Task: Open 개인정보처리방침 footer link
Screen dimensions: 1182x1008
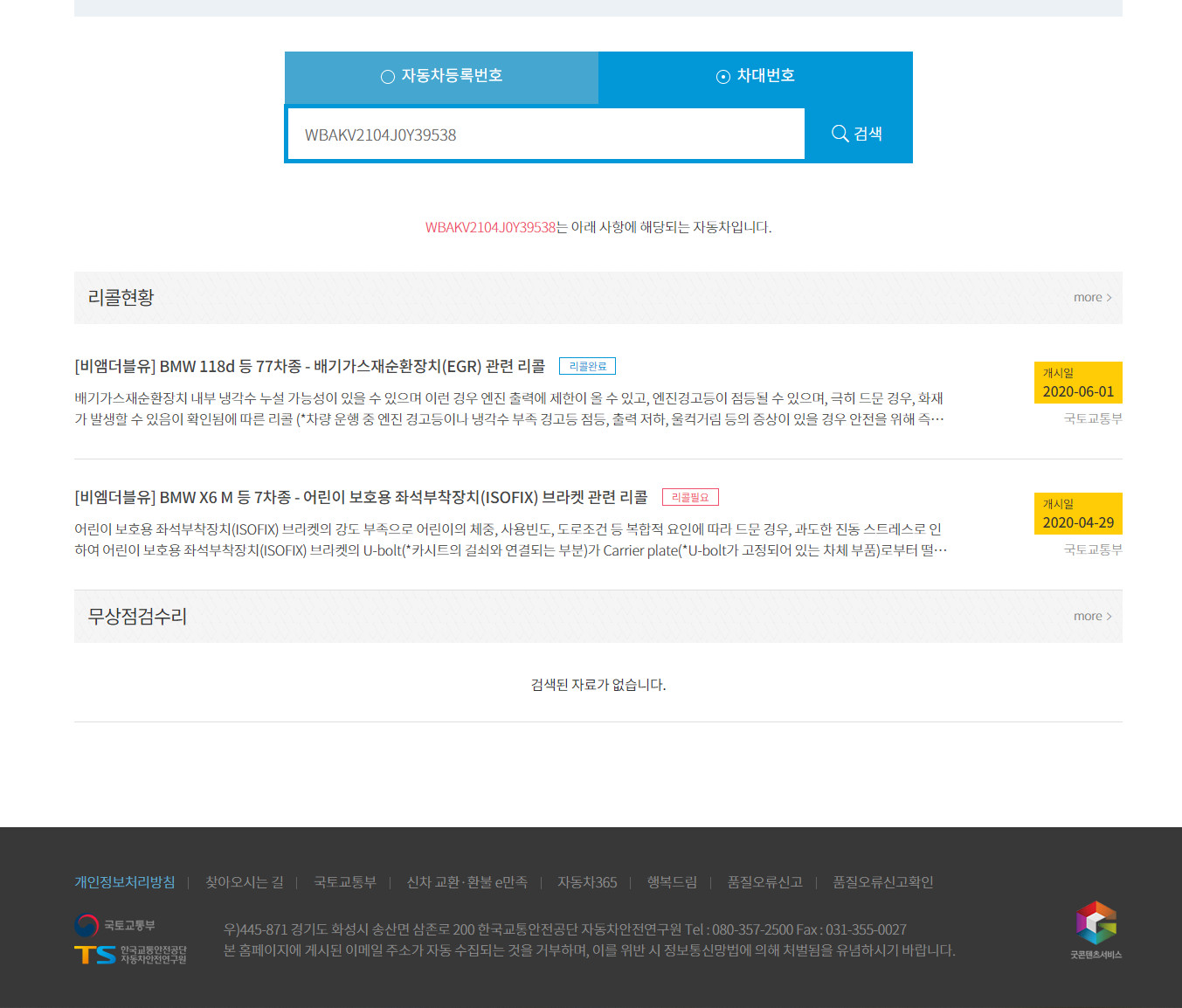Action: click(125, 882)
